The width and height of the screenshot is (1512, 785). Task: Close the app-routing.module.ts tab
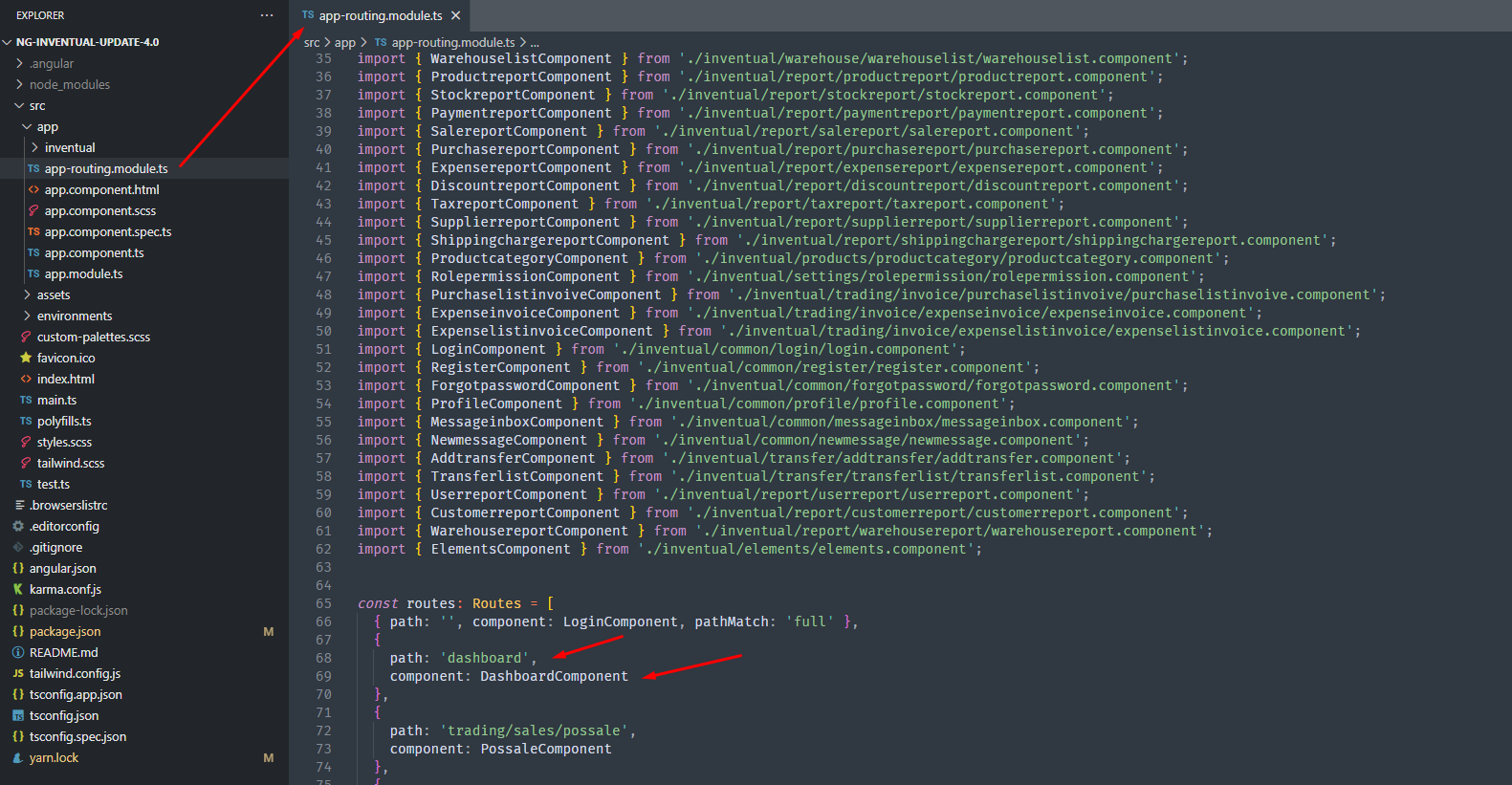click(x=456, y=15)
